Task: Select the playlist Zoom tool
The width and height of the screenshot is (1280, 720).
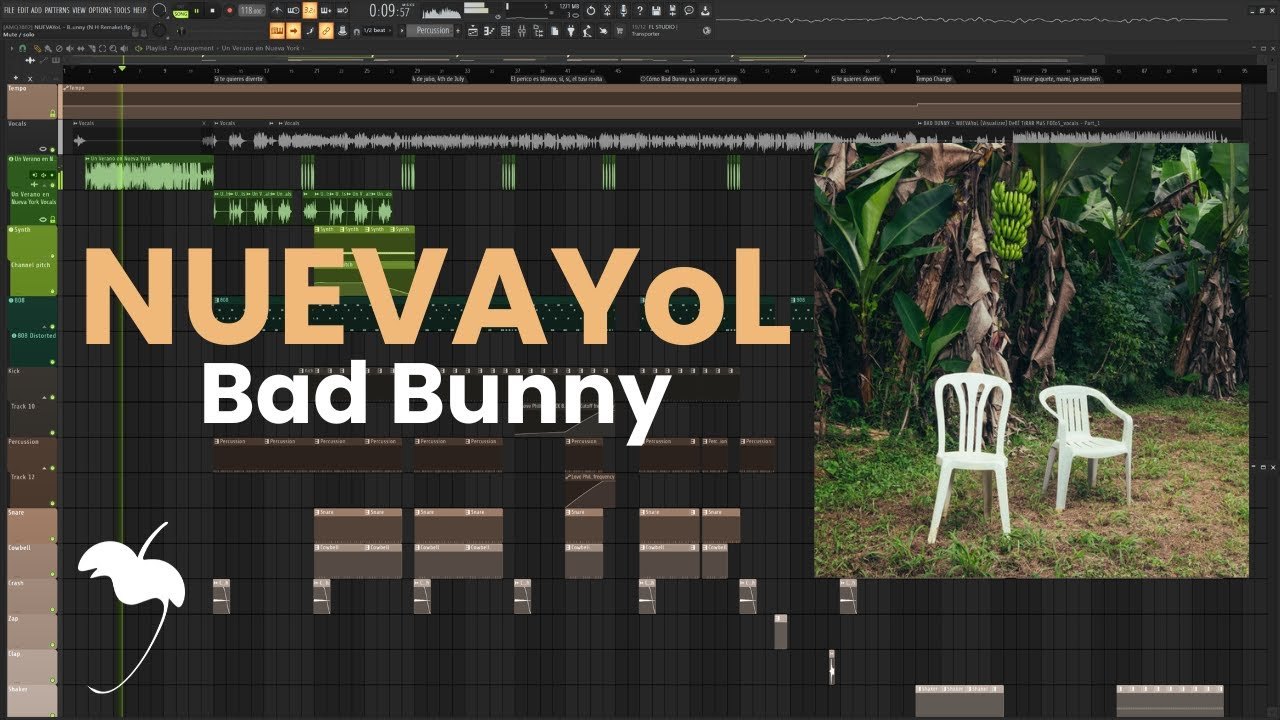Action: click(x=113, y=48)
